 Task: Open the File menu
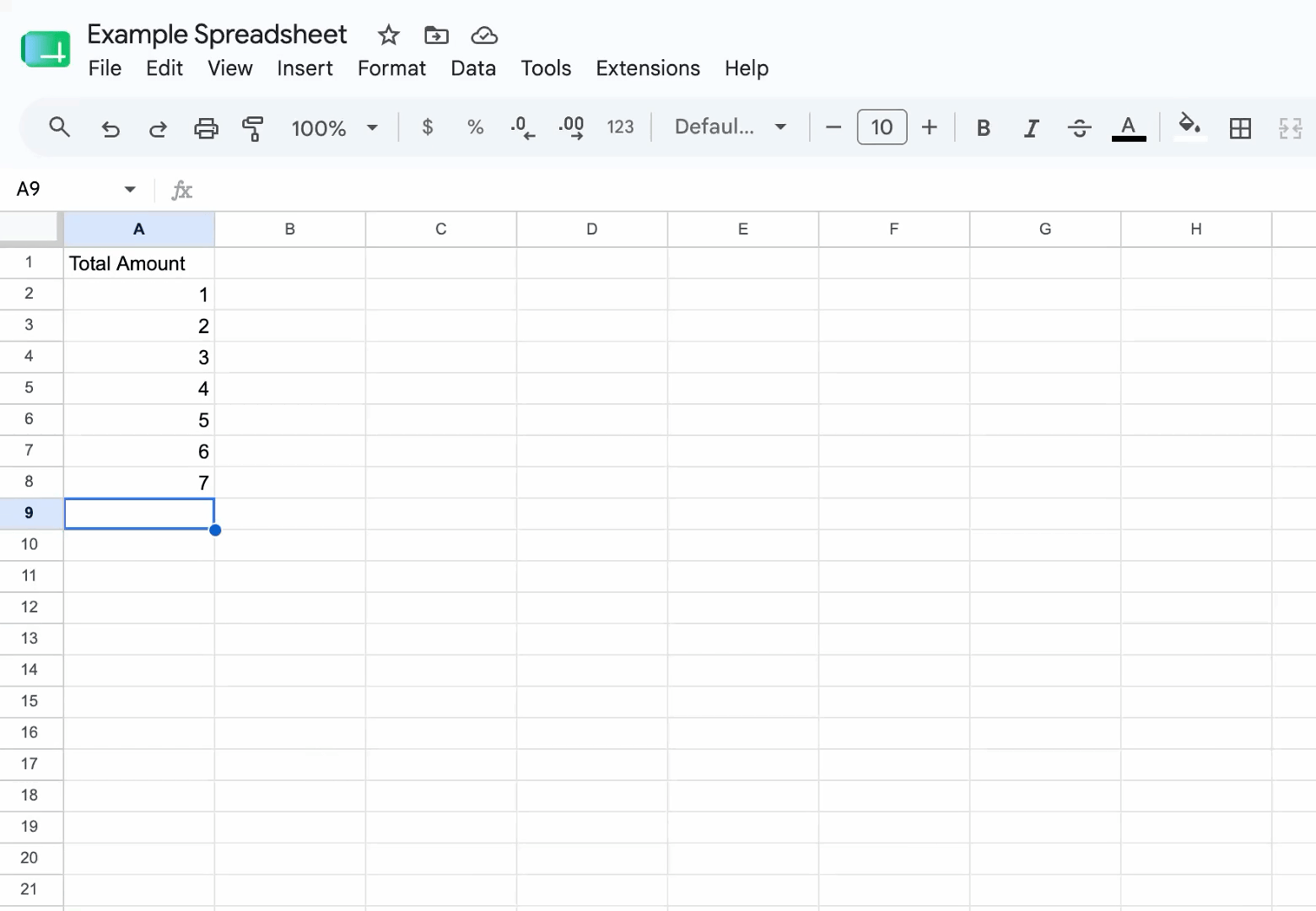[105, 68]
